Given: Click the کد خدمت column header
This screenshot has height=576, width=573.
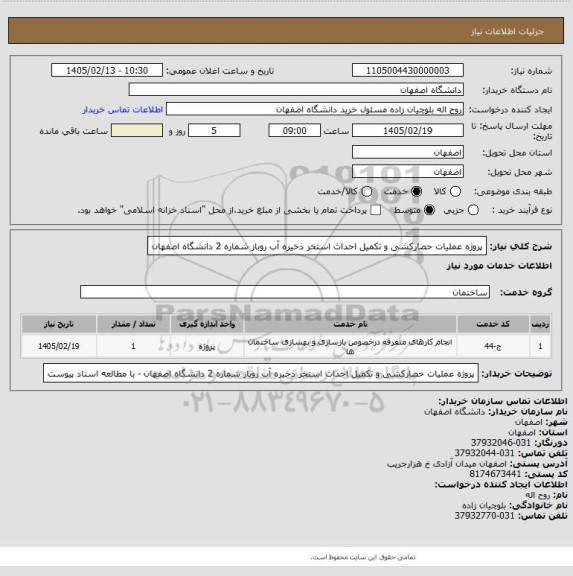Looking at the screenshot, I should (493, 324).
